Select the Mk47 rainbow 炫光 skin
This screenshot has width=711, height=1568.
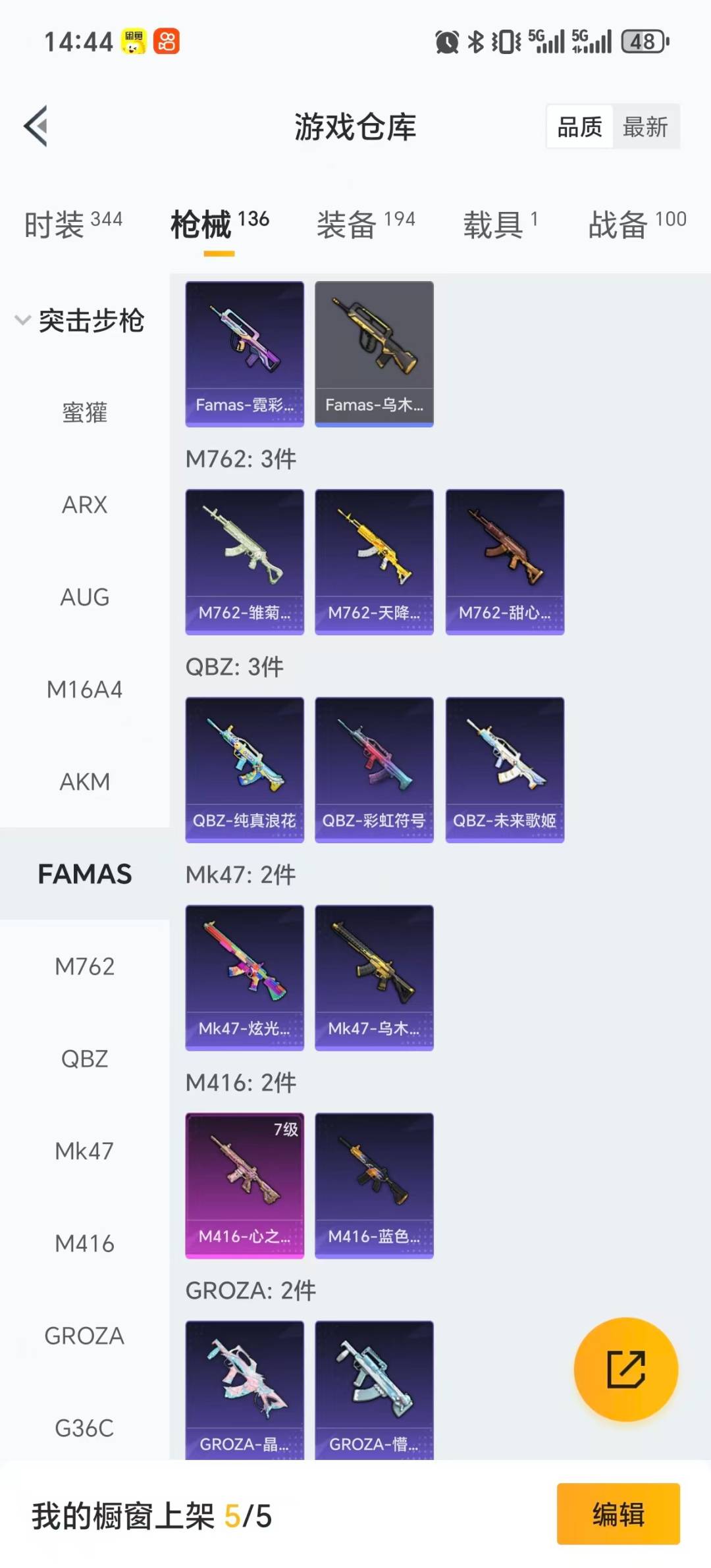pos(245,978)
